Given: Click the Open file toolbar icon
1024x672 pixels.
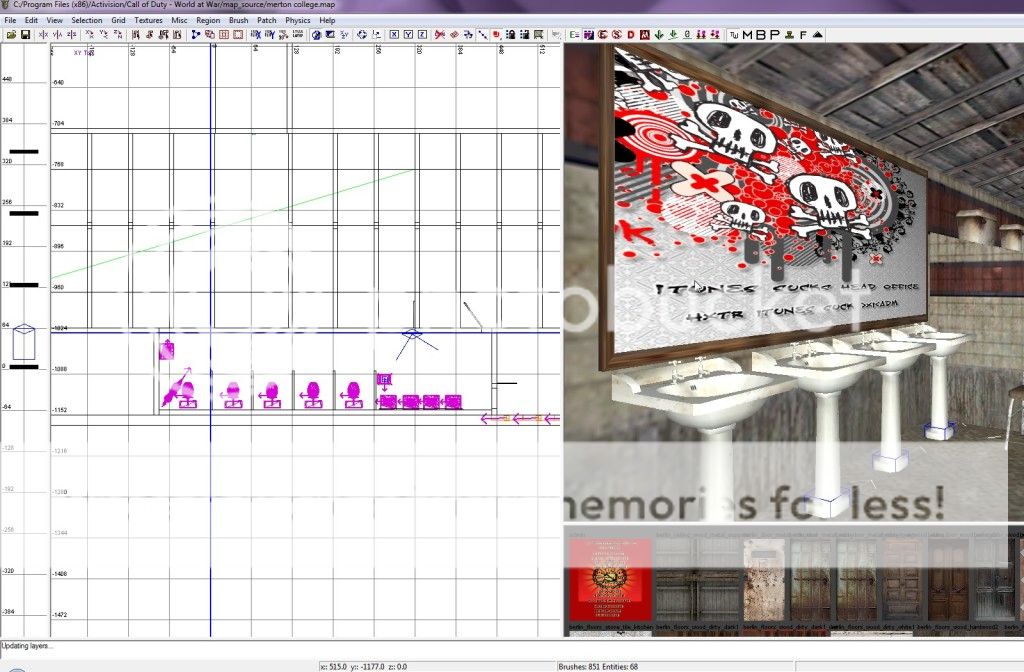Looking at the screenshot, I should click(11, 34).
